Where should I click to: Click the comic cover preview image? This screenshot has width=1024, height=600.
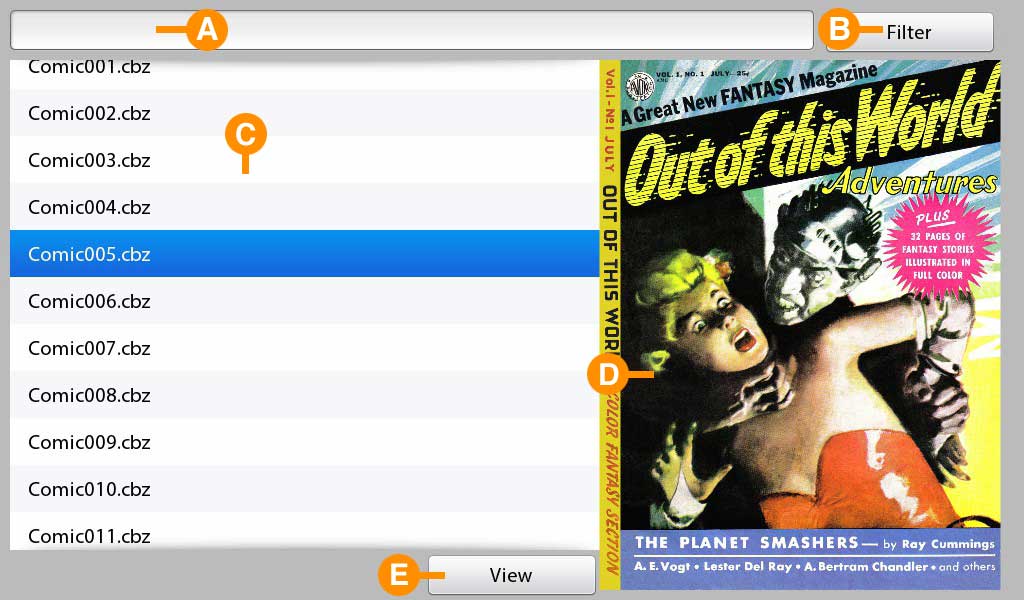[800, 324]
